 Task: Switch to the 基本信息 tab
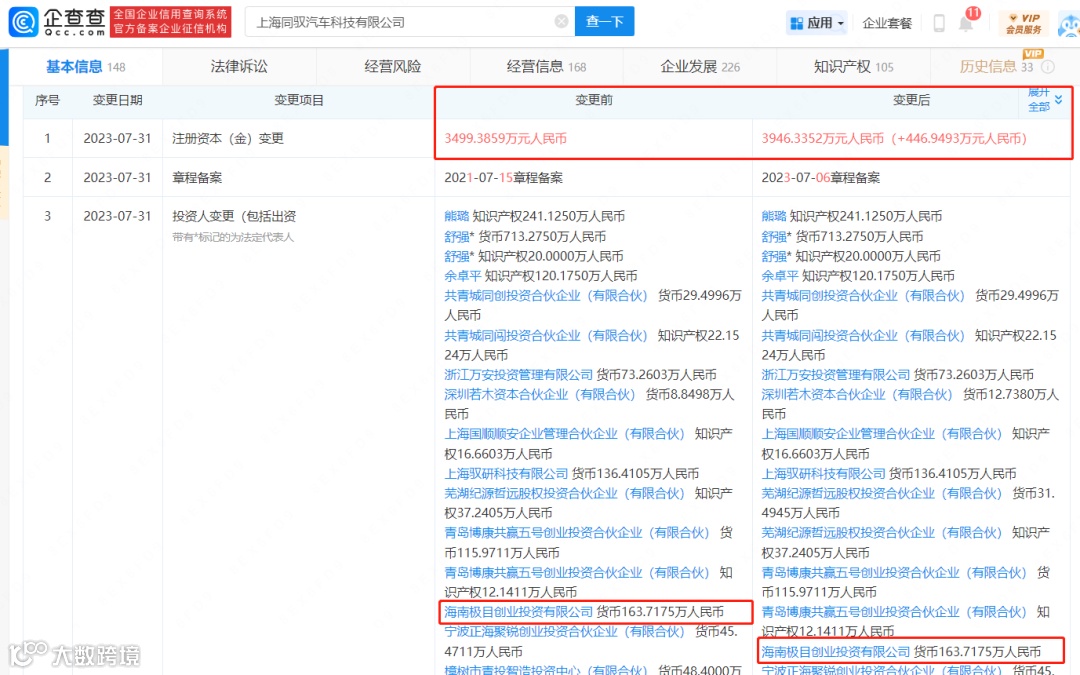point(85,67)
